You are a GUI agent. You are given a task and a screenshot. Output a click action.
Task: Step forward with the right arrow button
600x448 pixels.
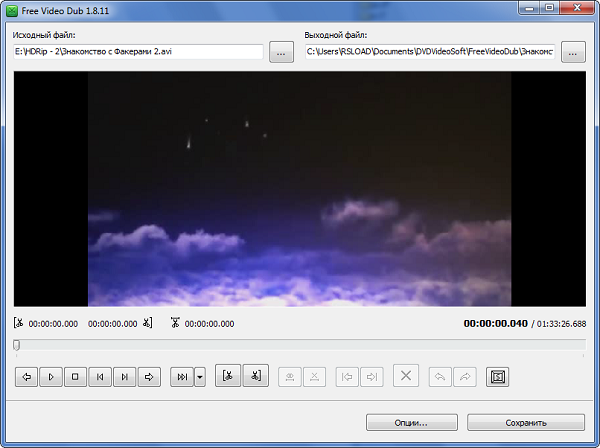point(149,377)
